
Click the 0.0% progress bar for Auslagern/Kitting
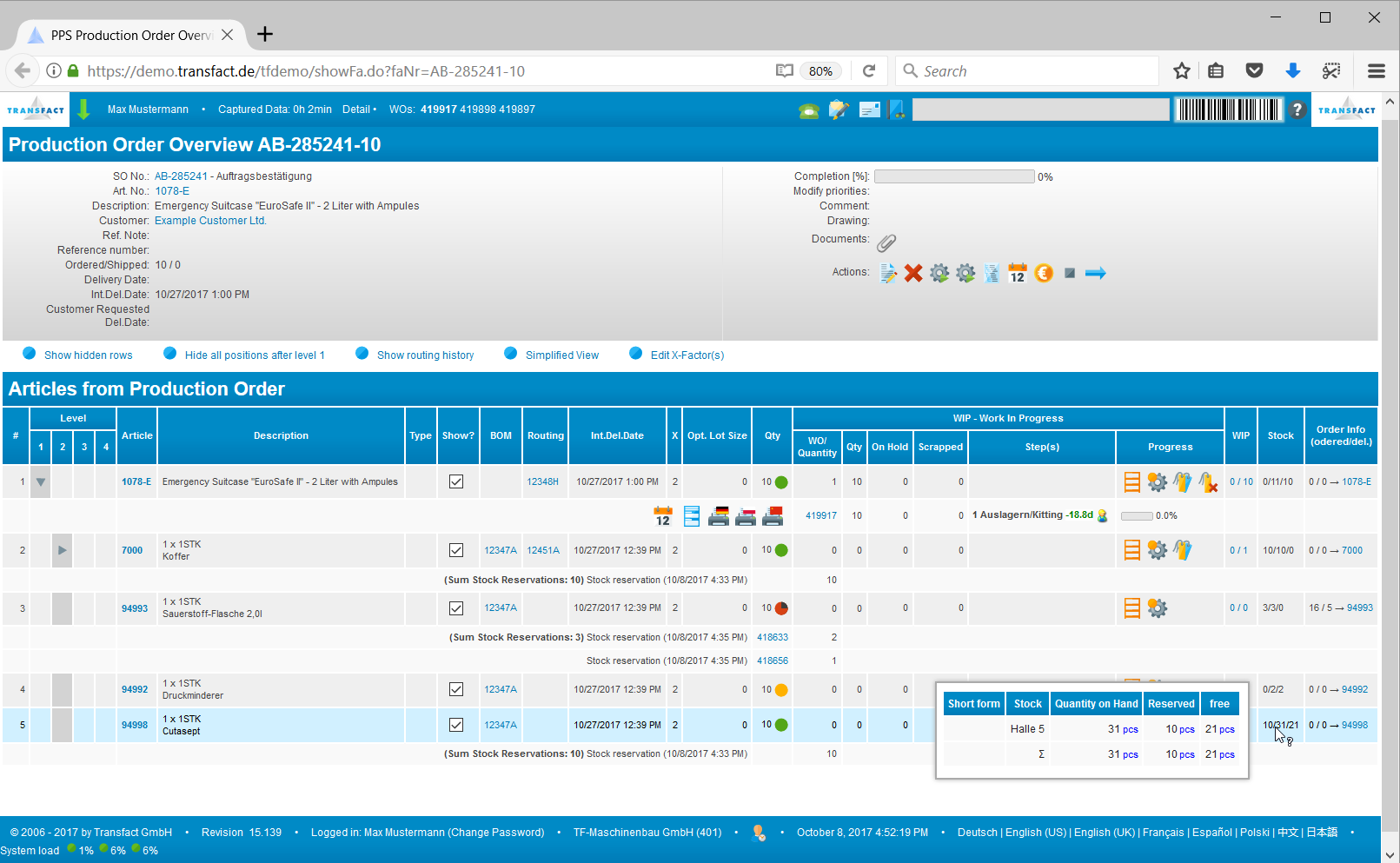click(x=1137, y=516)
